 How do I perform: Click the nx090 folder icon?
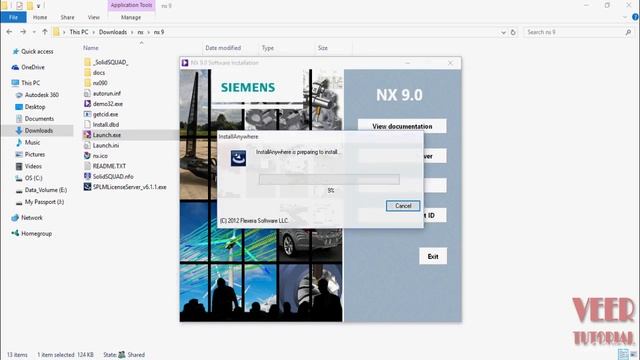click(87, 83)
